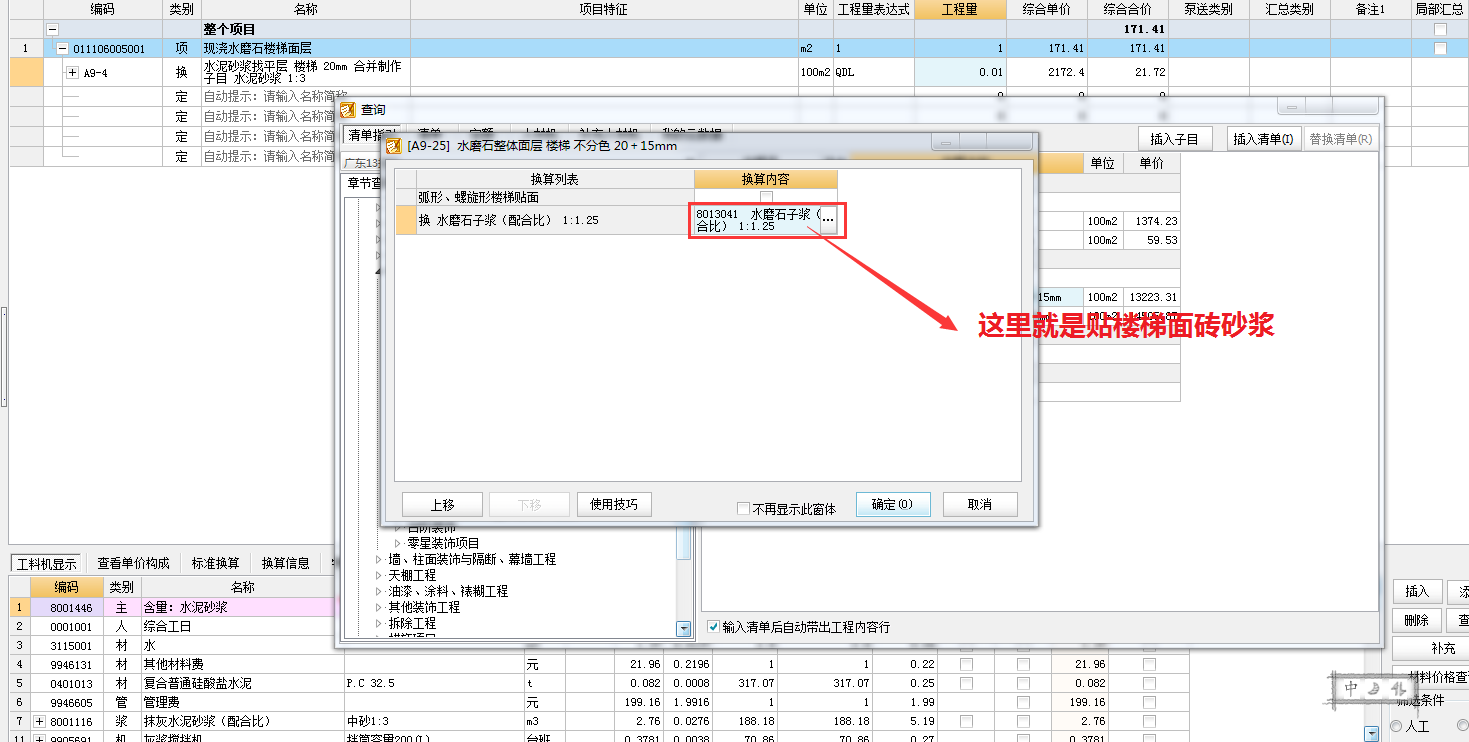Viewport: 1469px width, 742px height.
Task: Tick 局部汇总 checkbox in 整个项目 row
Action: coord(1440,29)
